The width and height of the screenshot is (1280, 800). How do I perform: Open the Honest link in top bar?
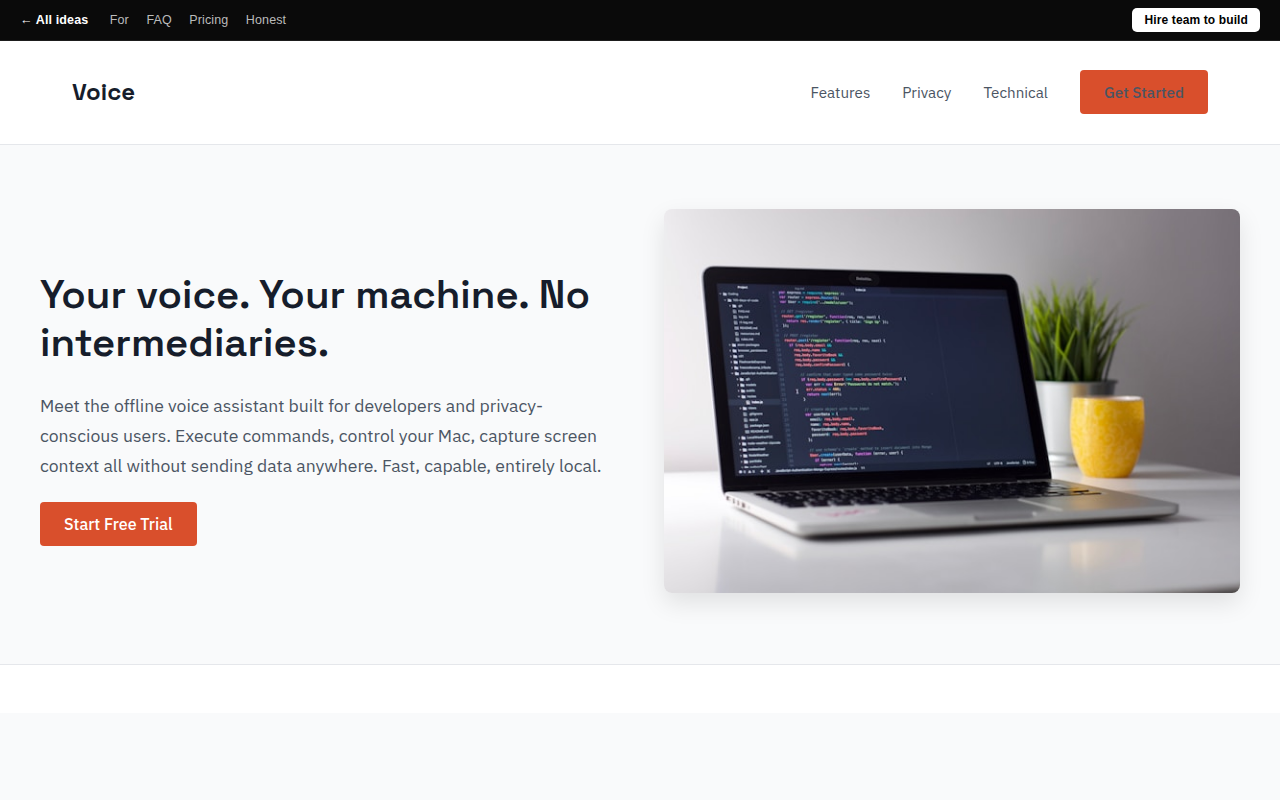click(x=266, y=20)
